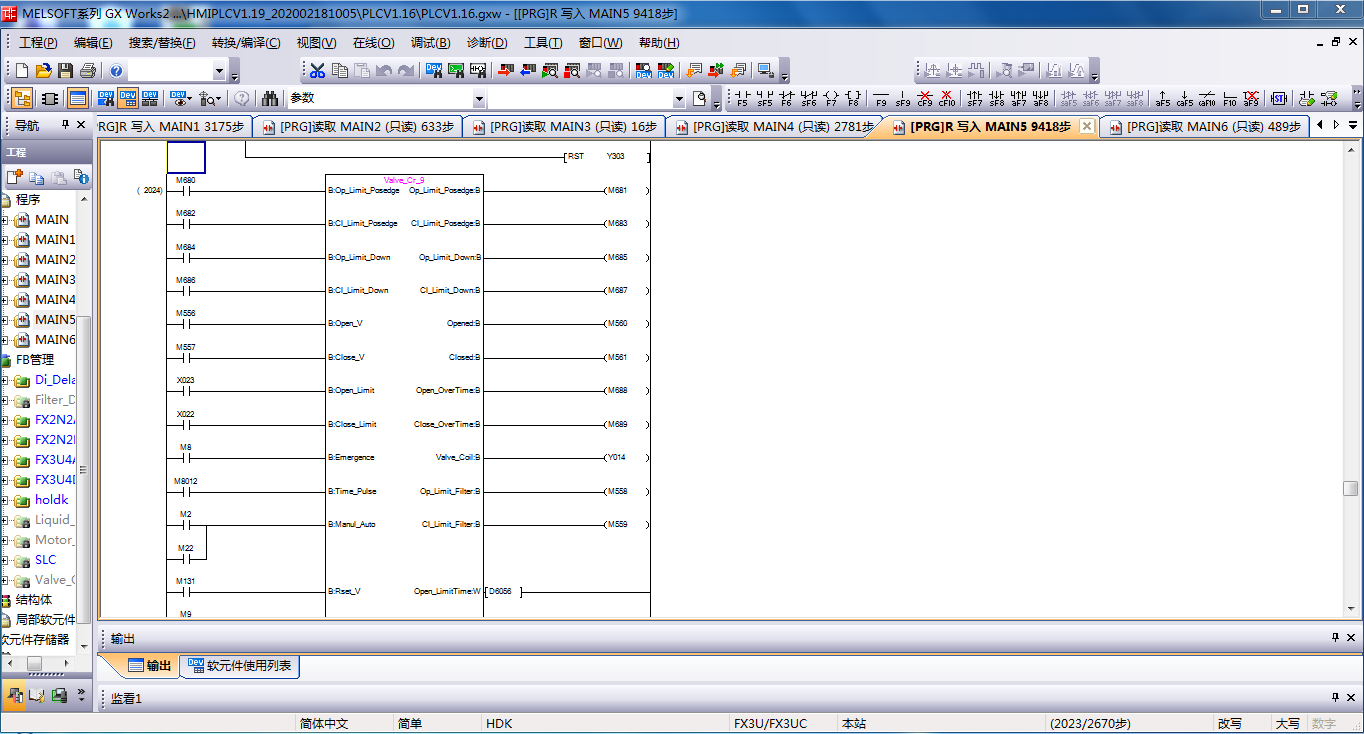Pin the navigation panel

point(66,125)
